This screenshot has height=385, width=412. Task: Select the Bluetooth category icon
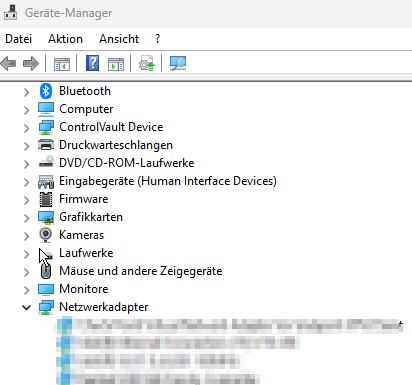tap(46, 91)
